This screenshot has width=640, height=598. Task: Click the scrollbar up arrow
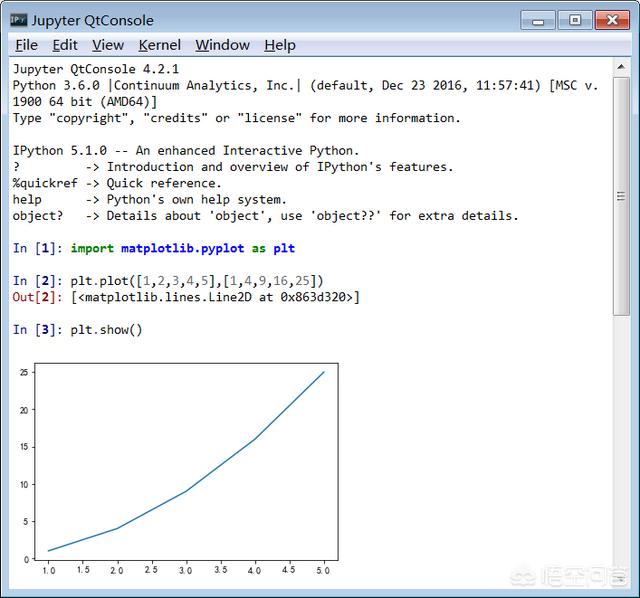pos(621,69)
